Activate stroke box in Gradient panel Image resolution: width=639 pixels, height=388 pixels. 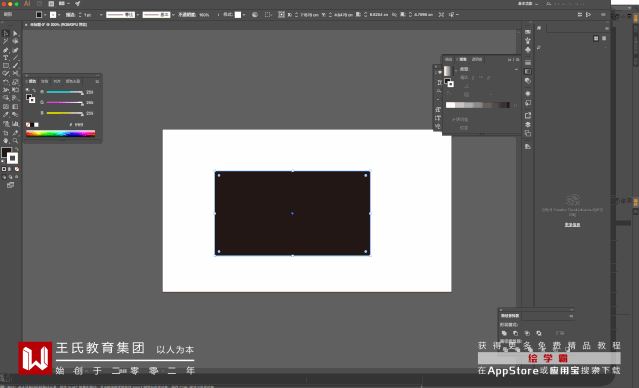click(451, 84)
